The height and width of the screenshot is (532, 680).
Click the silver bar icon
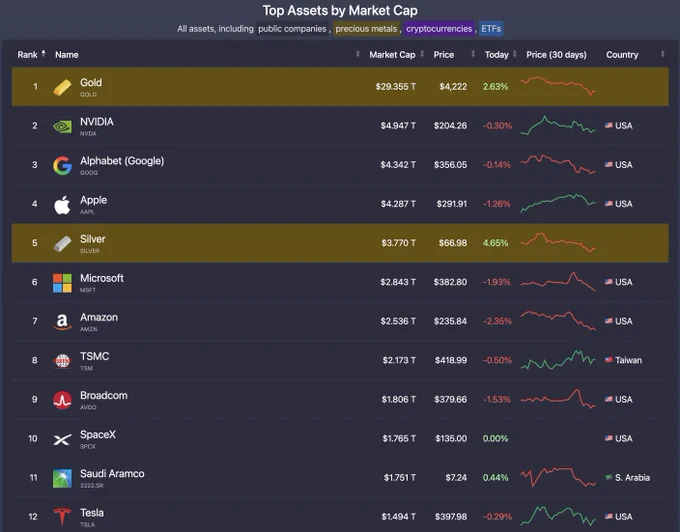[62, 244]
